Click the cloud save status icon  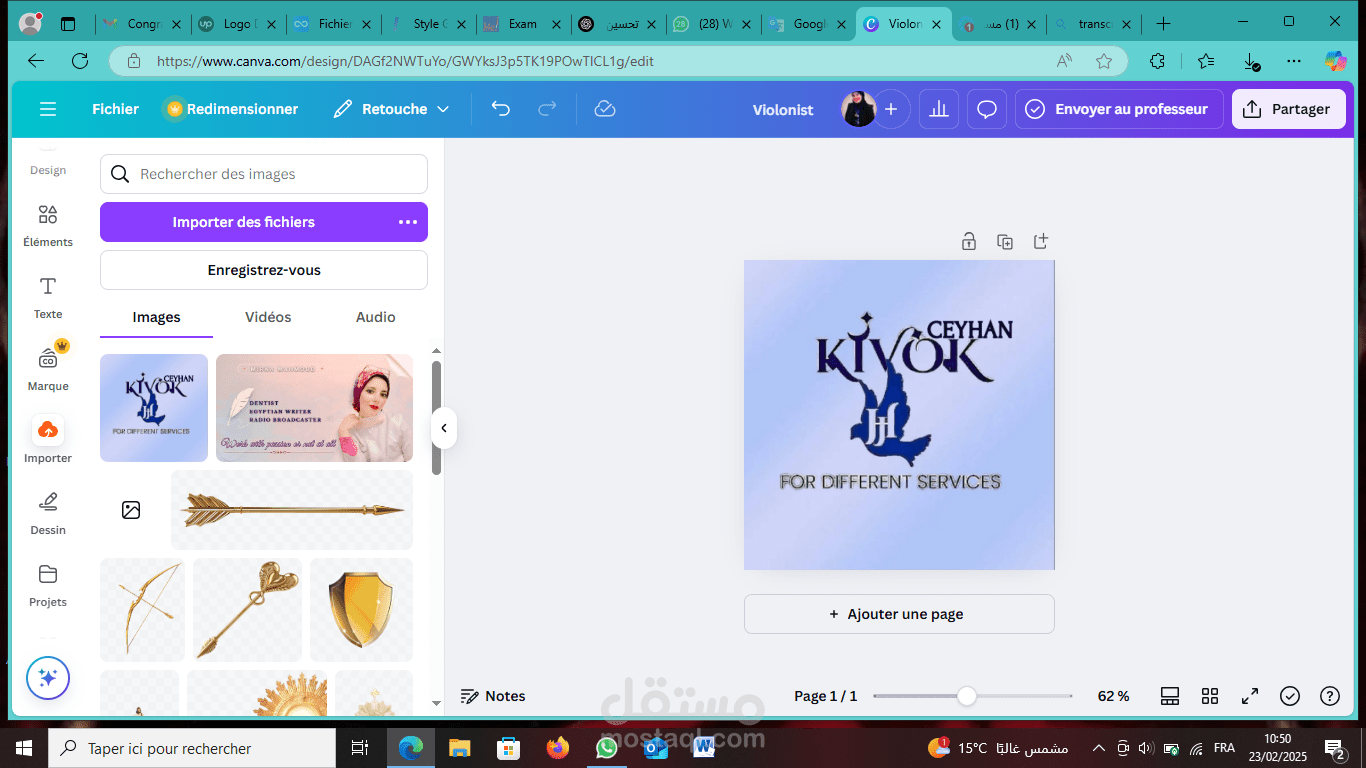click(x=604, y=109)
